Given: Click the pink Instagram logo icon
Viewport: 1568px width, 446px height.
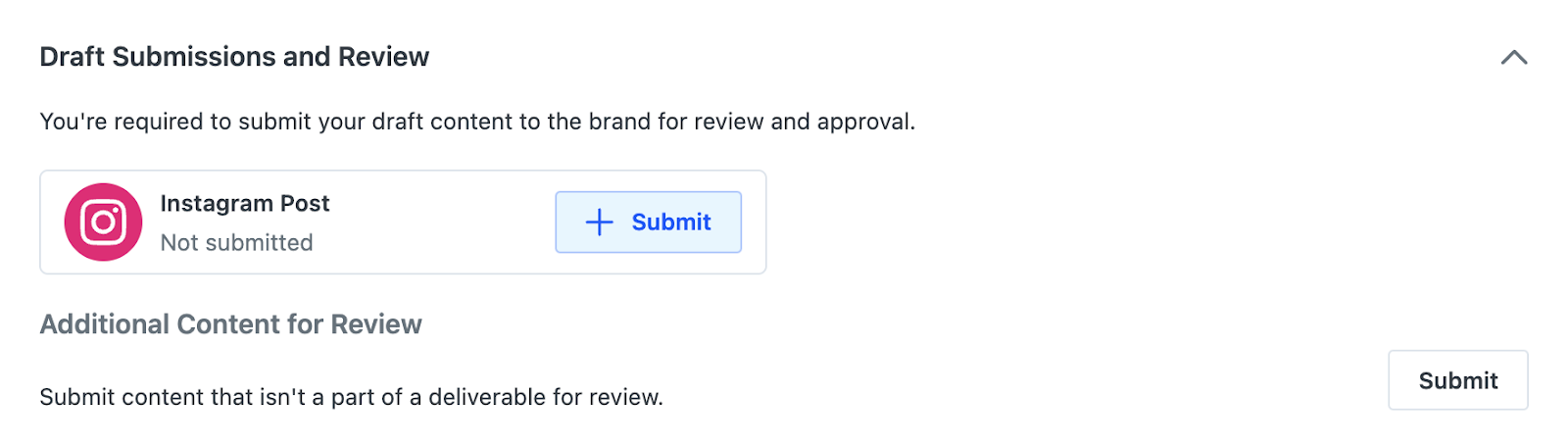Looking at the screenshot, I should [103, 223].
